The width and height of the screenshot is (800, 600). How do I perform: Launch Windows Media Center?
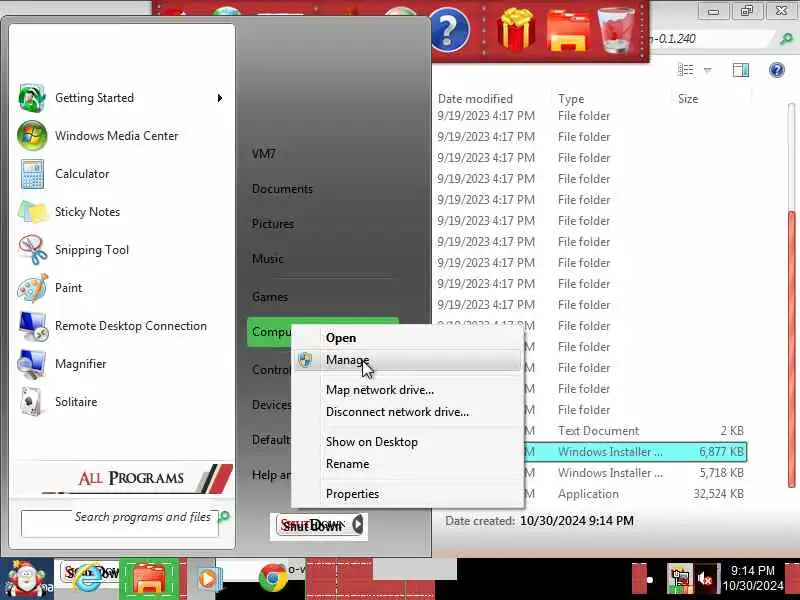[116, 136]
